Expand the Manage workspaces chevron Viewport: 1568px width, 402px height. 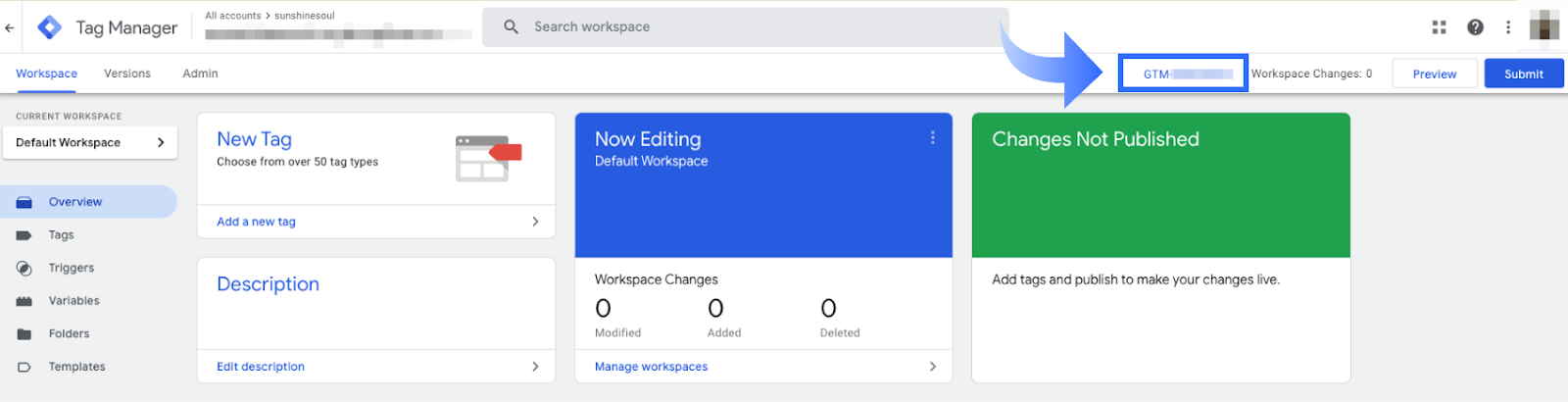932,367
